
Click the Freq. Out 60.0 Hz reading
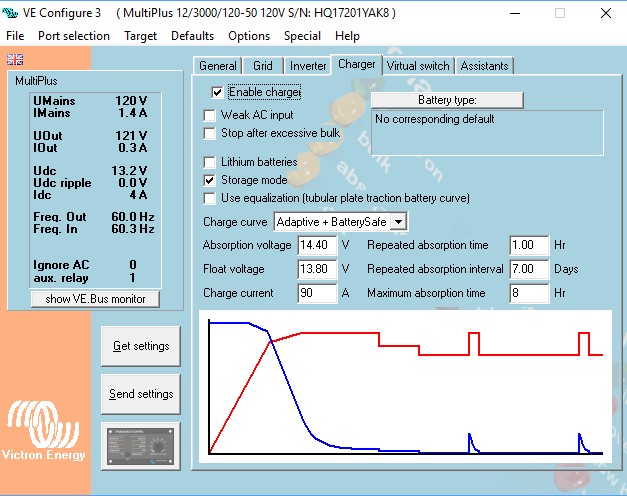[94, 217]
